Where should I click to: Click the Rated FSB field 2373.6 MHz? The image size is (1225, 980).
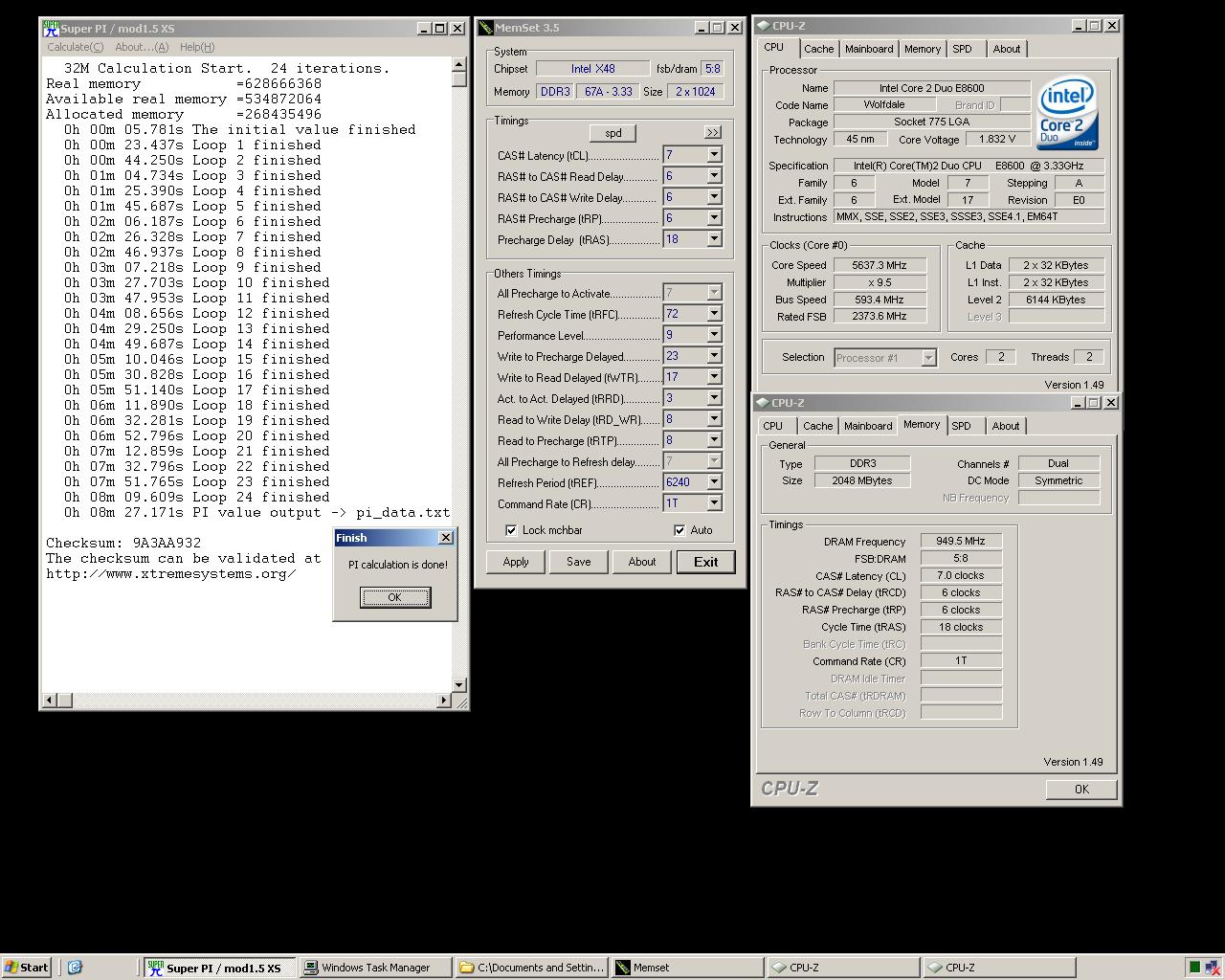[x=880, y=316]
